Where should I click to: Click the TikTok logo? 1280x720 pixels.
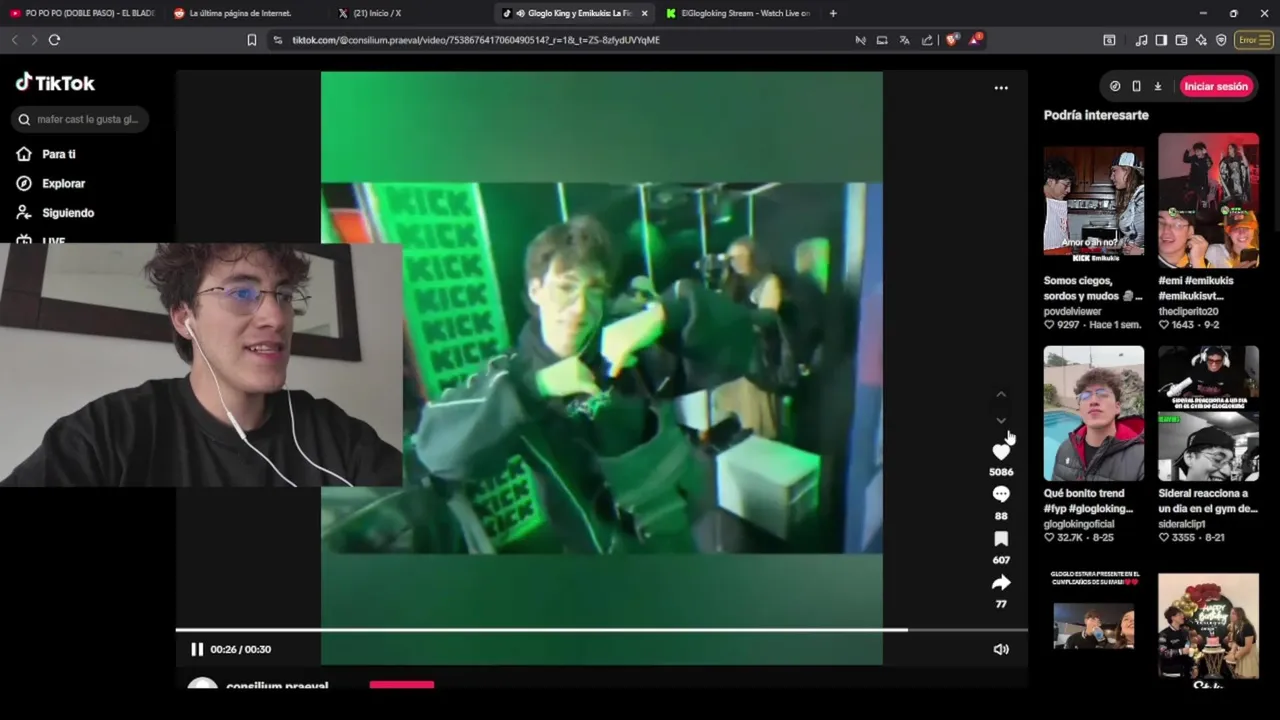(55, 83)
